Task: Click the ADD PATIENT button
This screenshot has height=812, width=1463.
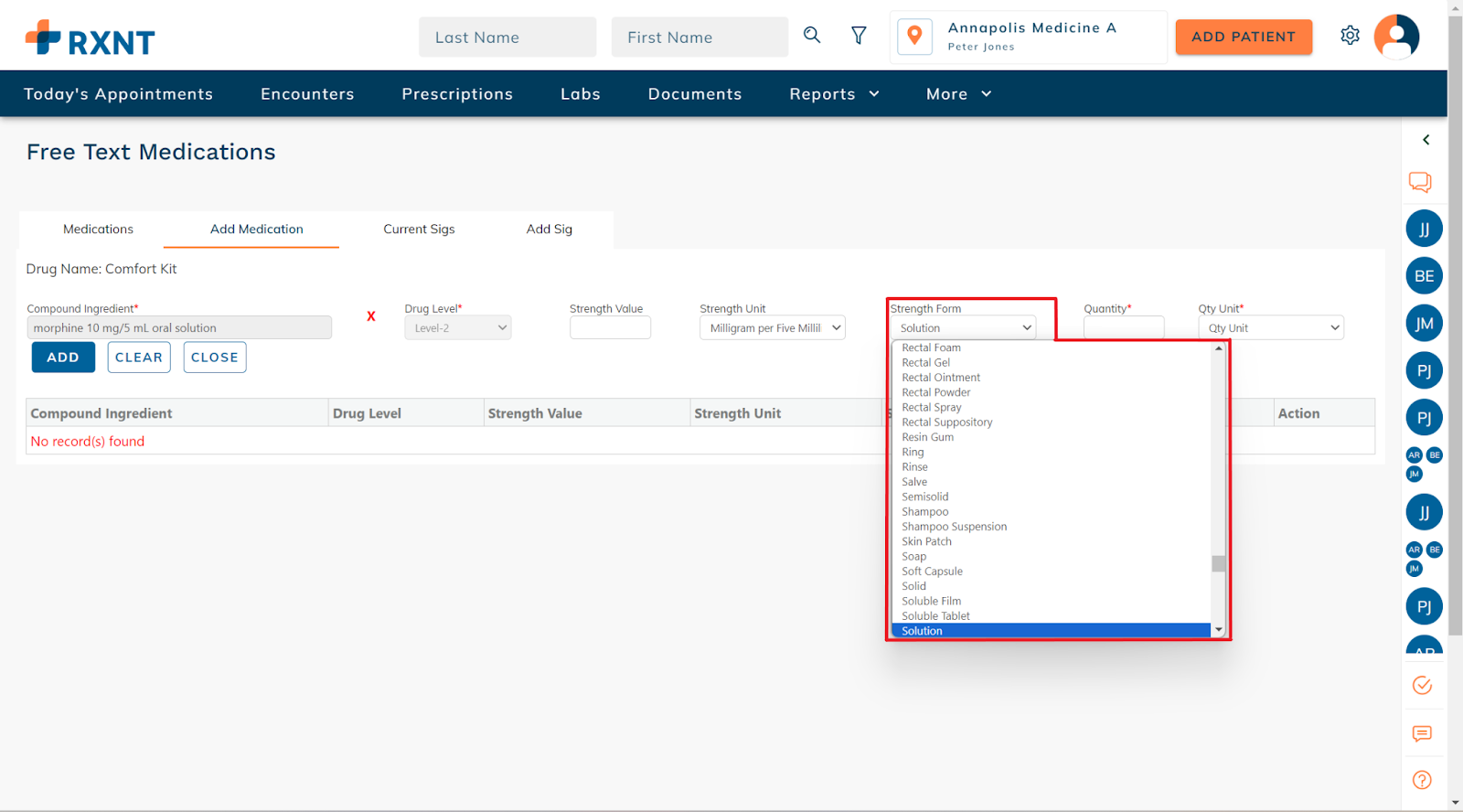Action: 1243,37
